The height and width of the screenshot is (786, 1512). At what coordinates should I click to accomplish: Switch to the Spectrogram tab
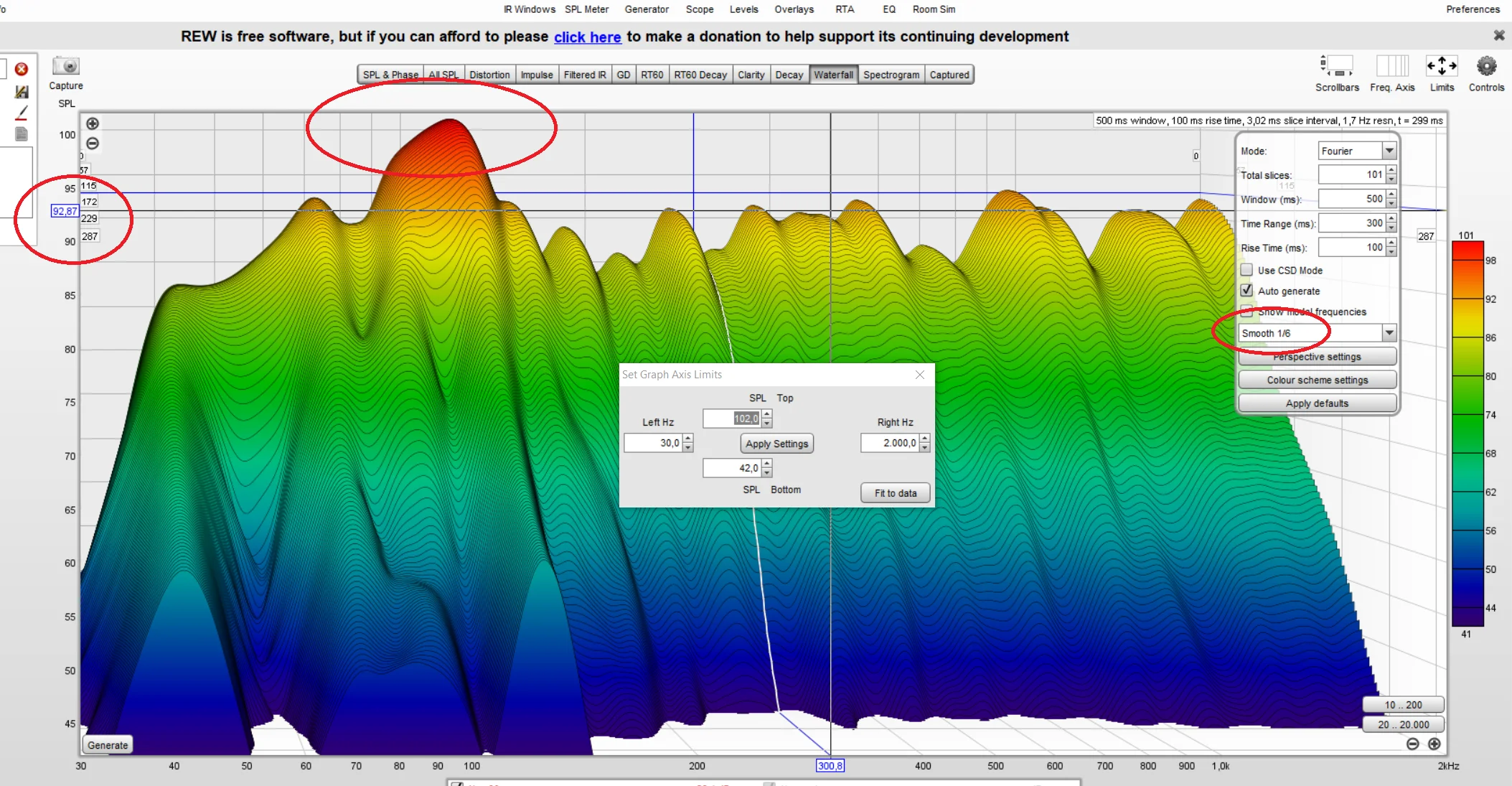click(891, 75)
